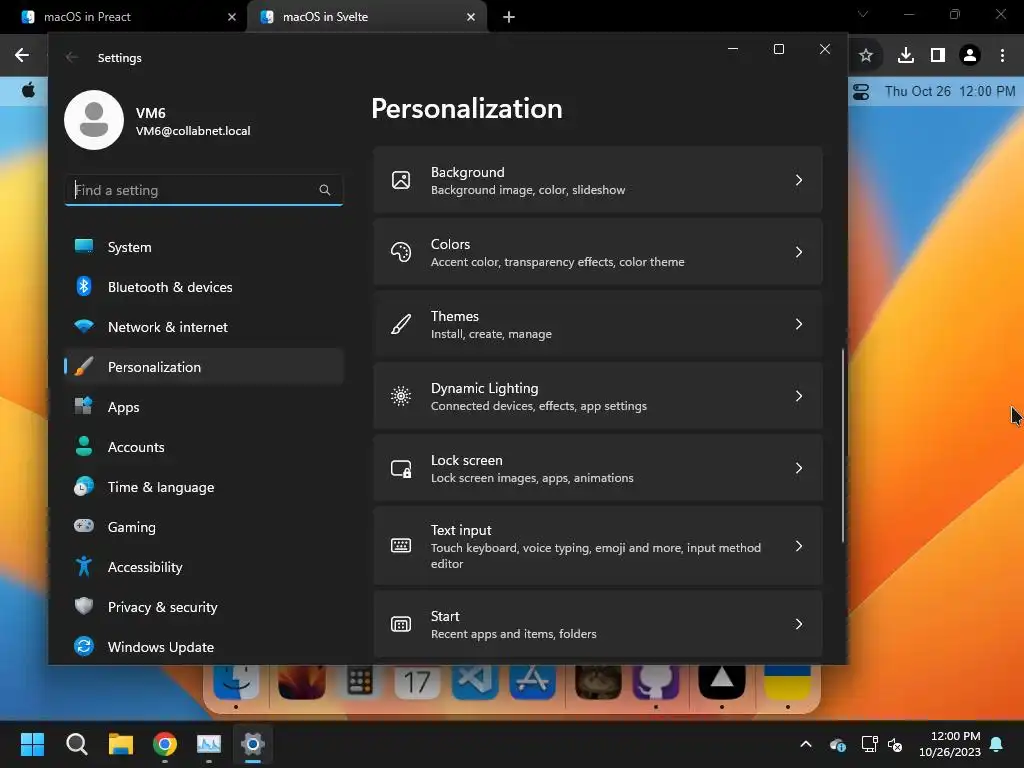The width and height of the screenshot is (1024, 768).
Task: Toggle Chrome side panel
Action: coord(938,56)
